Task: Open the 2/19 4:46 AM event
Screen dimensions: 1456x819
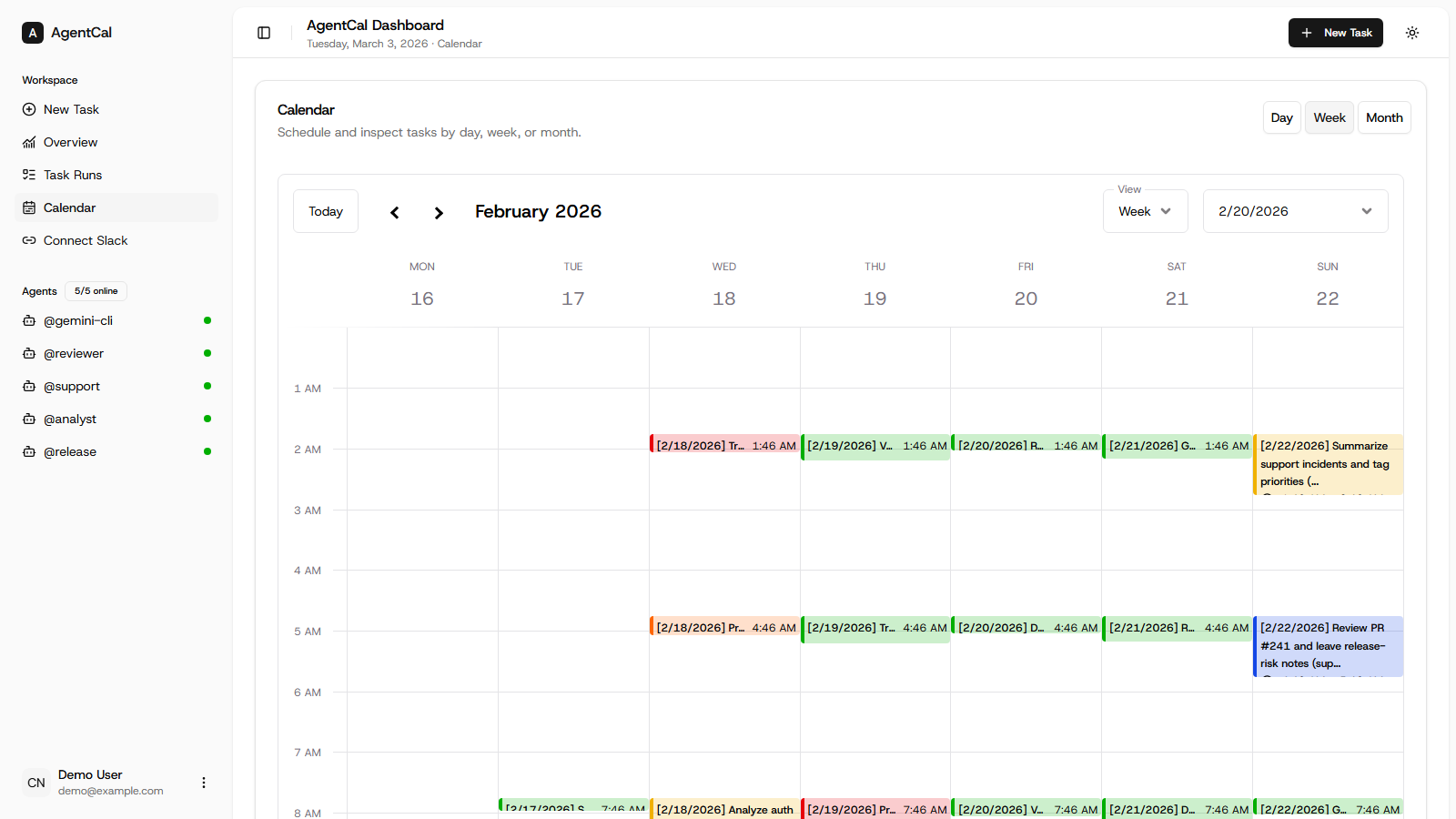Action: tap(875, 630)
